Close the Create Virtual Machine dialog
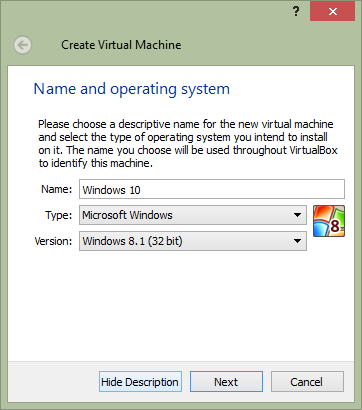Image resolution: width=362 pixels, height=410 pixels. pyautogui.click(x=332, y=12)
